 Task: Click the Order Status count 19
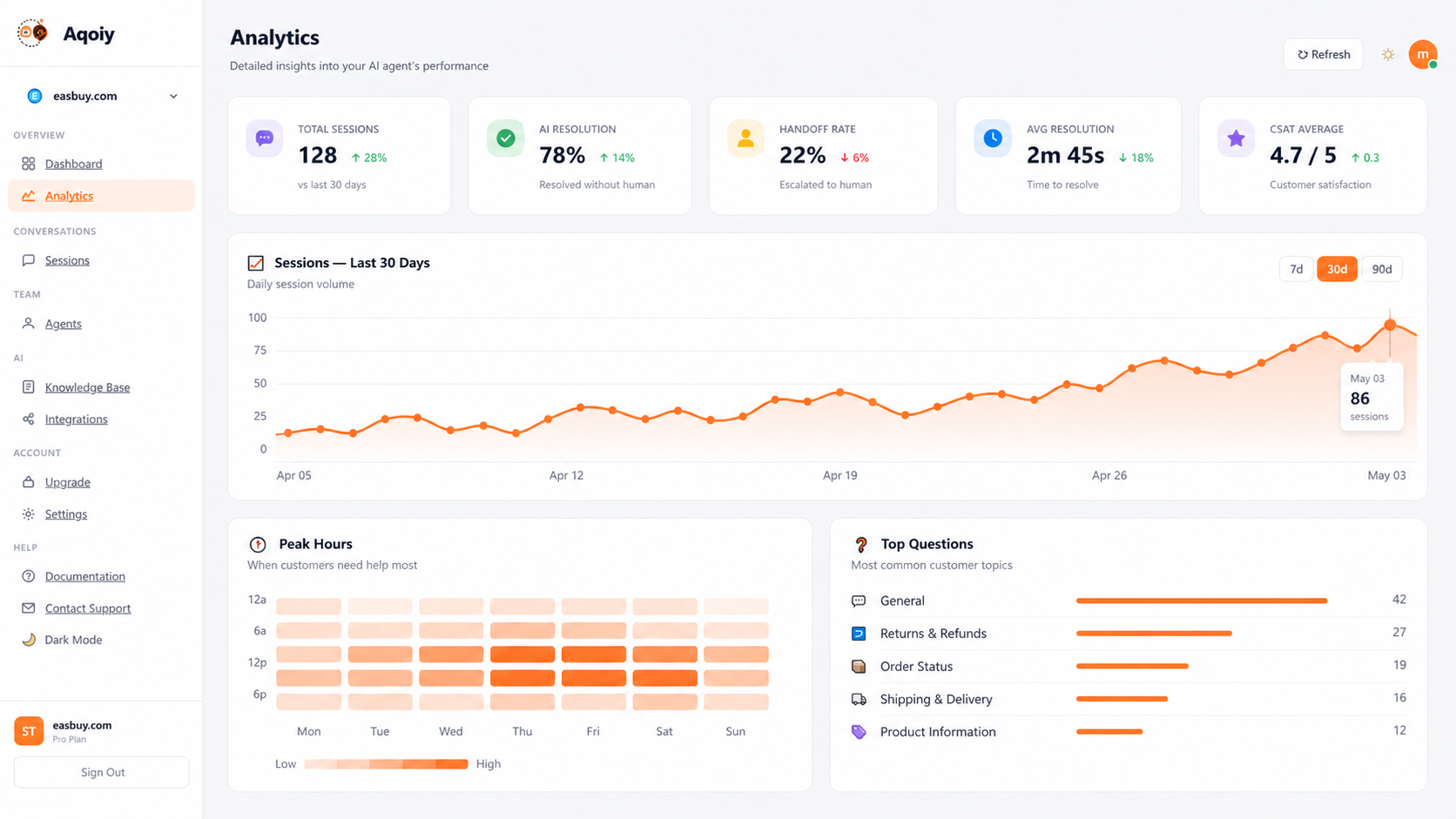(x=1399, y=665)
